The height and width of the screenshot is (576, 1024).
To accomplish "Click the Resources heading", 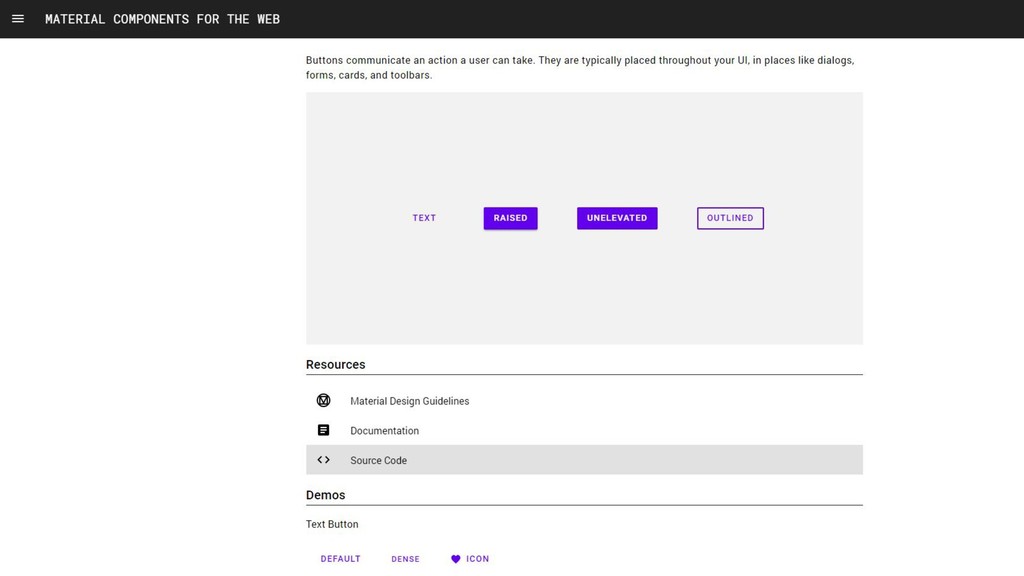I will (336, 364).
